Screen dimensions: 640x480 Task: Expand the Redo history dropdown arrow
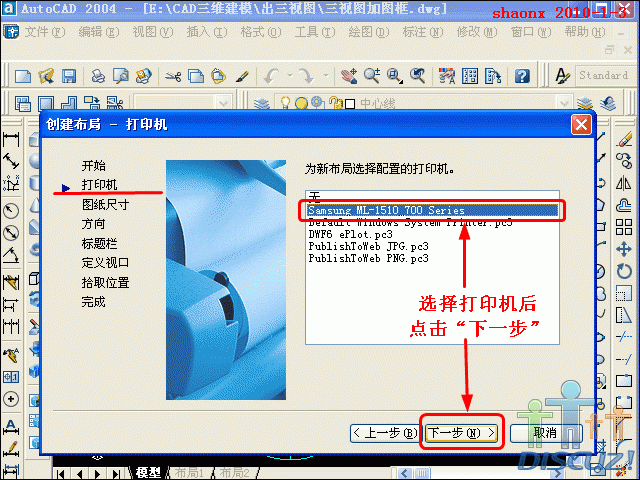click(326, 76)
